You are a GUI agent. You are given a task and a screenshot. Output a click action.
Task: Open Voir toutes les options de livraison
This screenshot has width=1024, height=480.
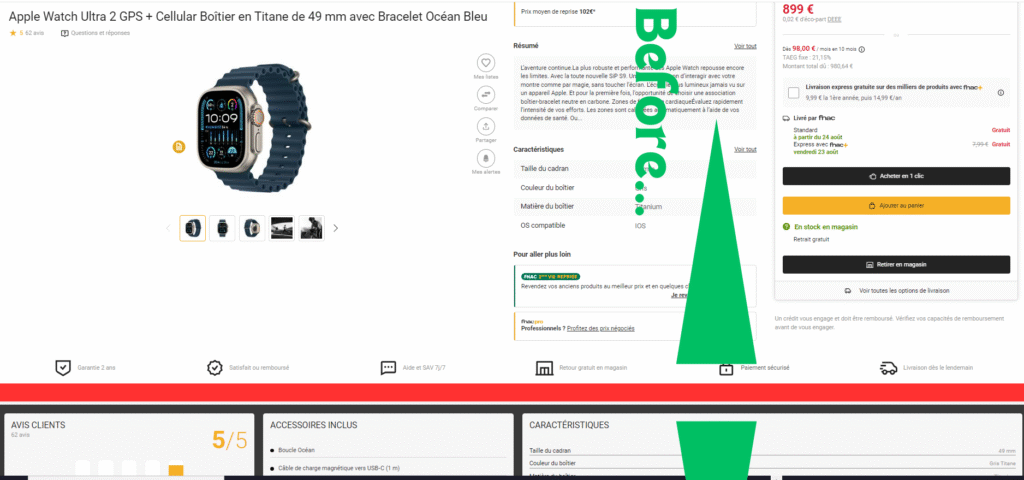click(x=896, y=291)
